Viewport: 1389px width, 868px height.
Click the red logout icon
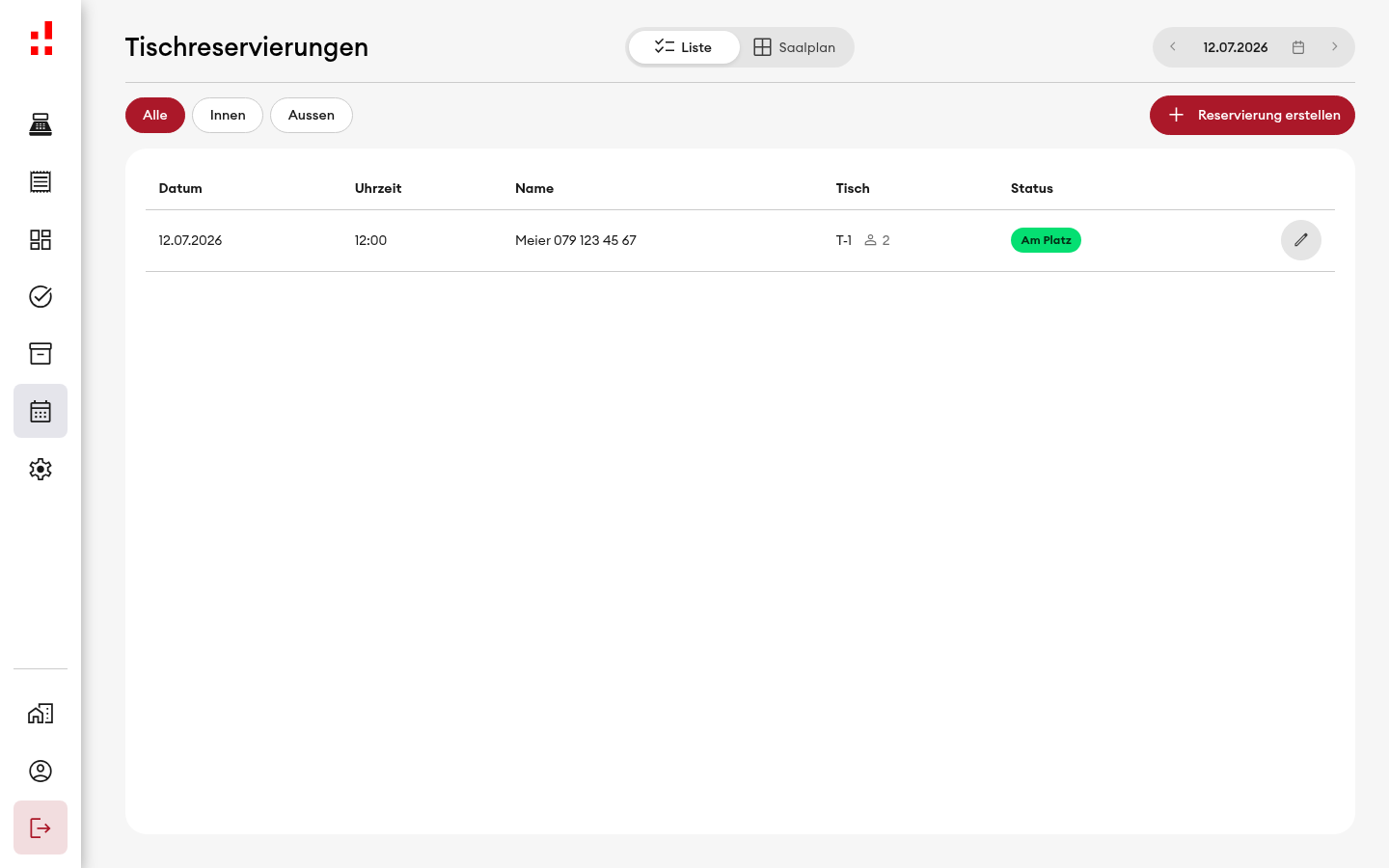pyautogui.click(x=41, y=827)
